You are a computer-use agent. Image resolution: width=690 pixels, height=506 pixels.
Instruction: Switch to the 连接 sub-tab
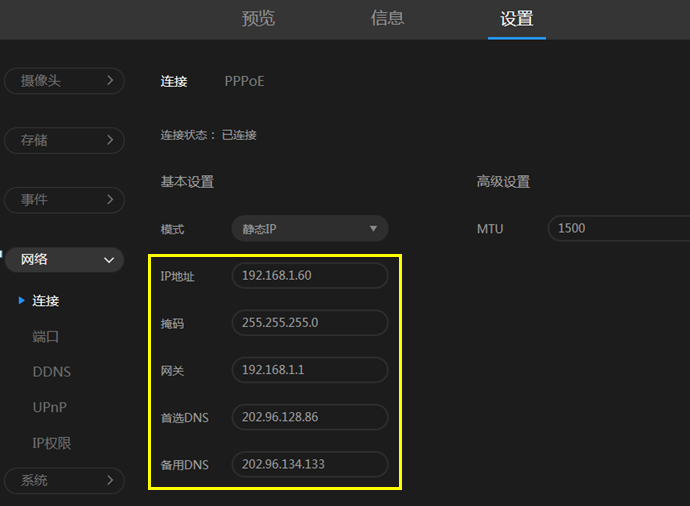click(x=174, y=81)
